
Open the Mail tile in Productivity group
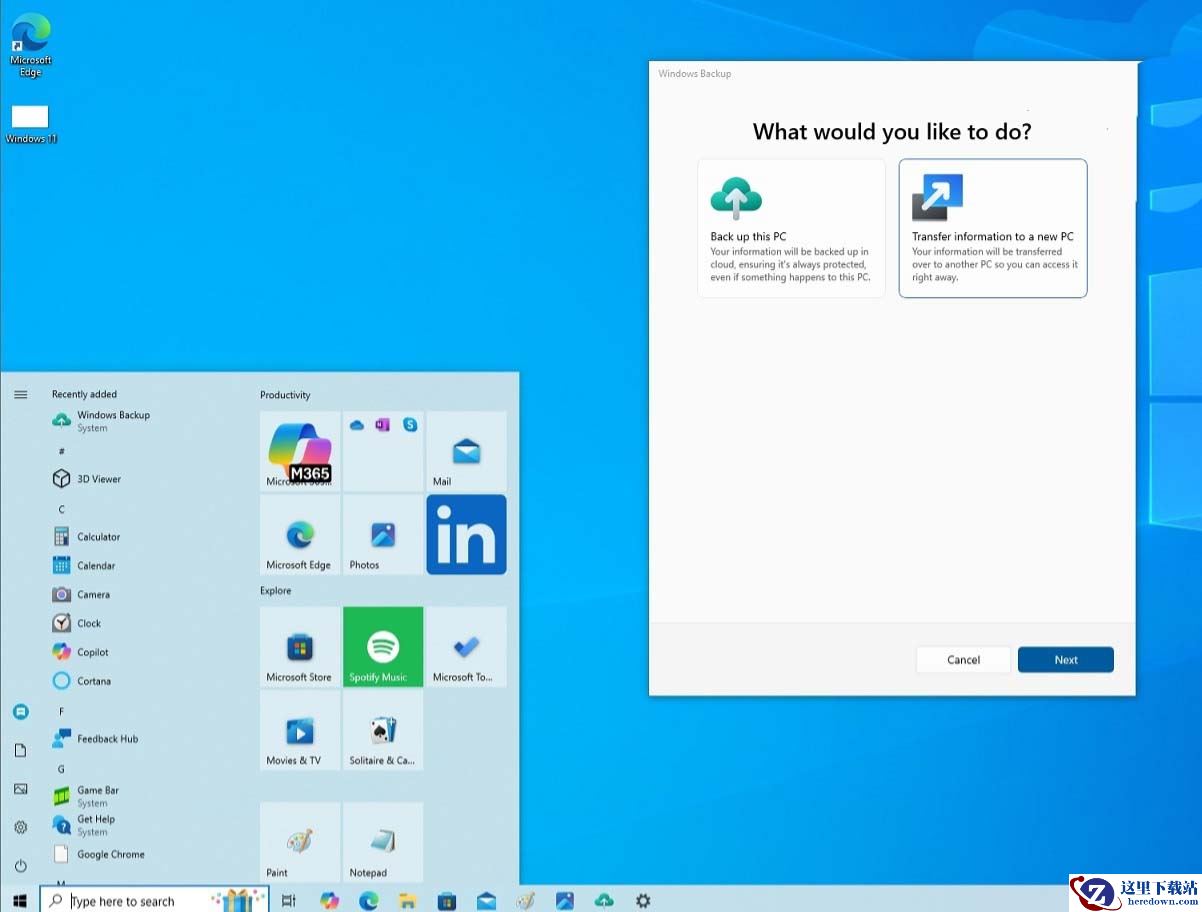(466, 451)
